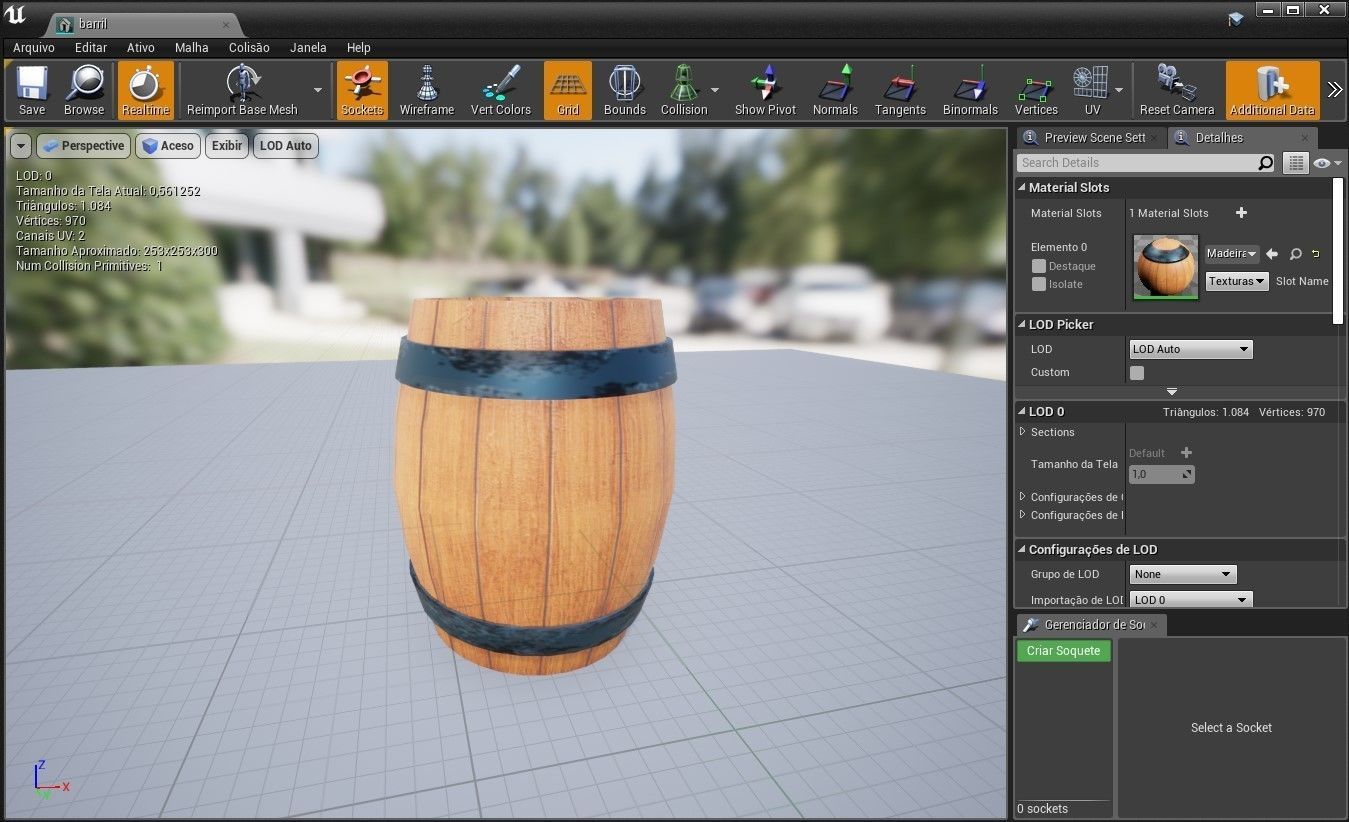
Task: Expand LOD Picker advanced options arrow
Action: [1172, 392]
